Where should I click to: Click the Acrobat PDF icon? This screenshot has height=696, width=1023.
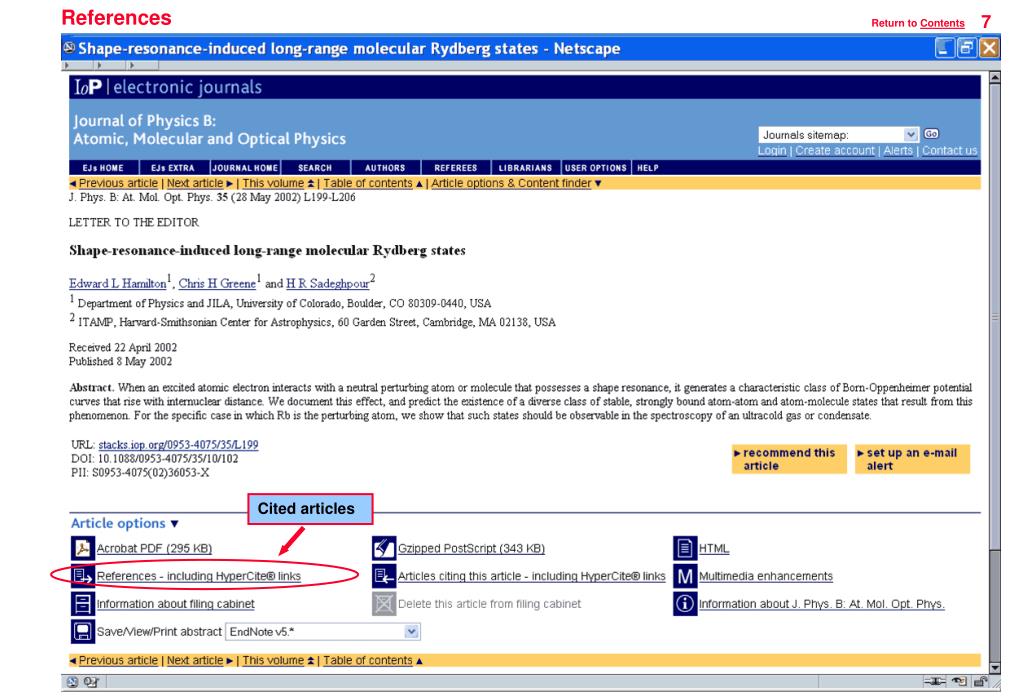pos(82,547)
